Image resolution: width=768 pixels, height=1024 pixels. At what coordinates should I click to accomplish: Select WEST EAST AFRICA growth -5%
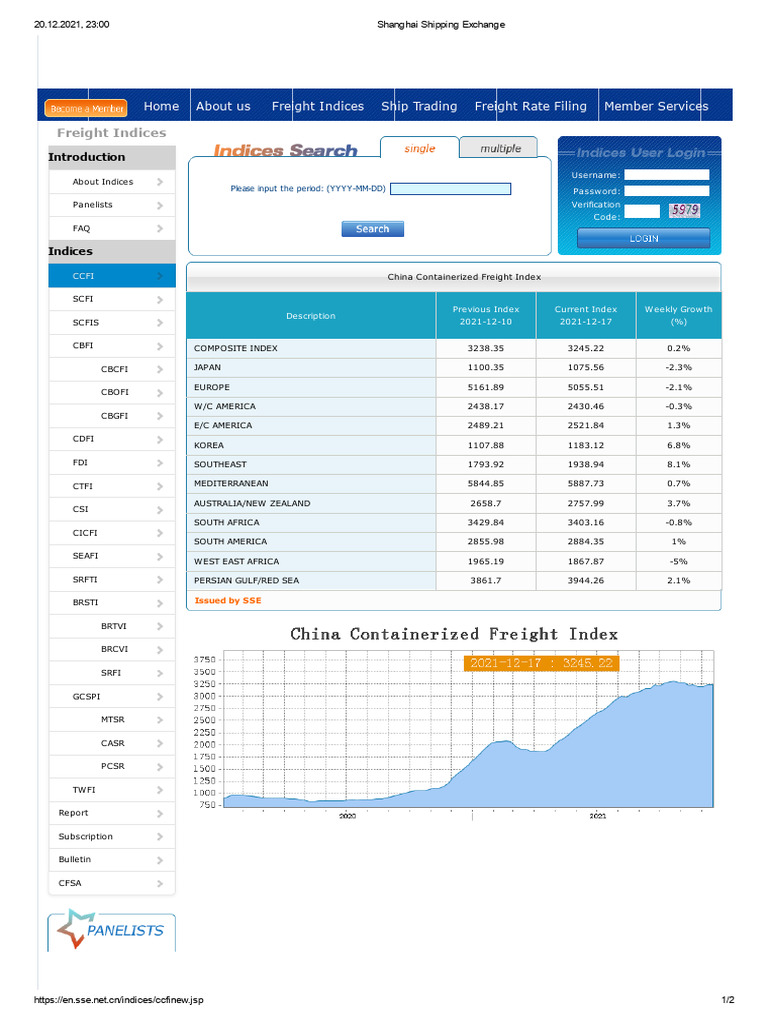[679, 561]
